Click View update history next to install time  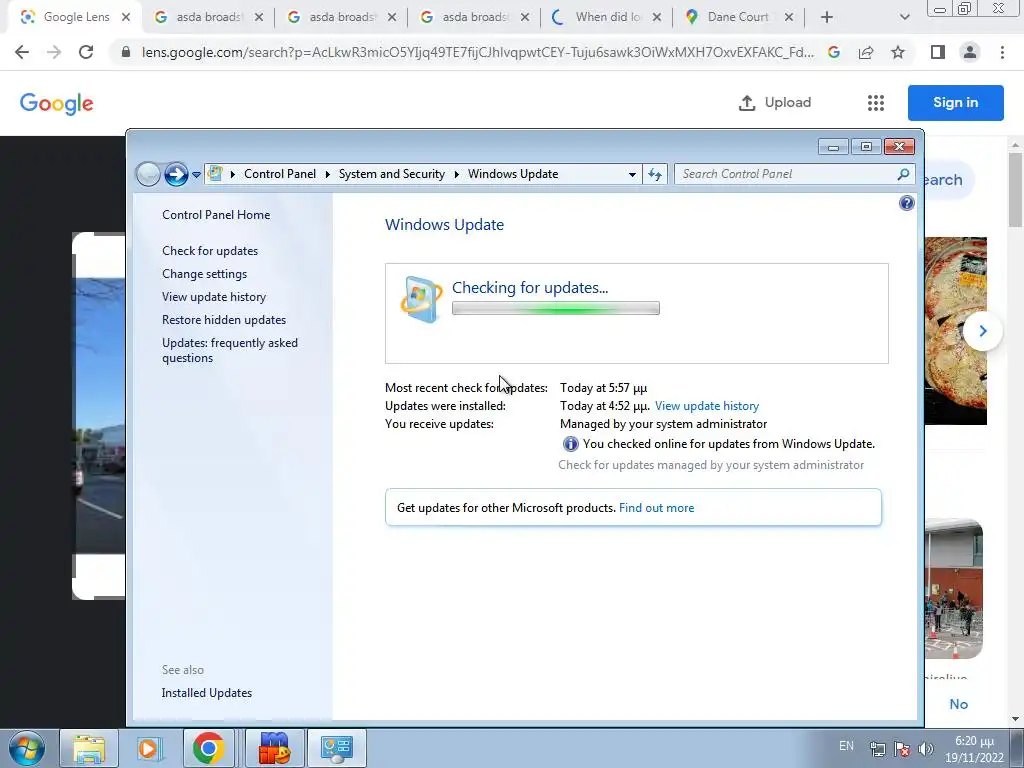(x=707, y=406)
